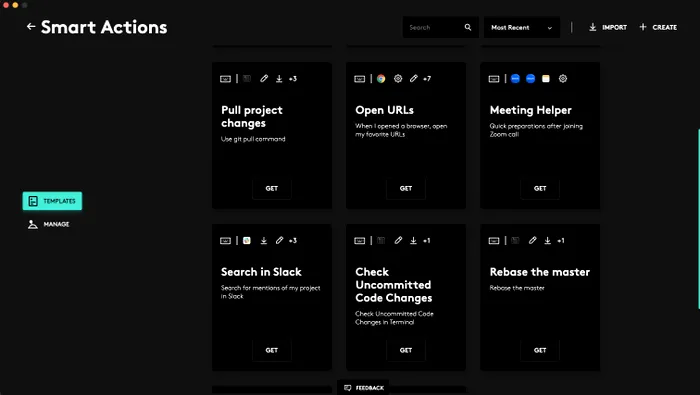
Task: Click terminal app icon on Pull project changes
Action: 247,79
